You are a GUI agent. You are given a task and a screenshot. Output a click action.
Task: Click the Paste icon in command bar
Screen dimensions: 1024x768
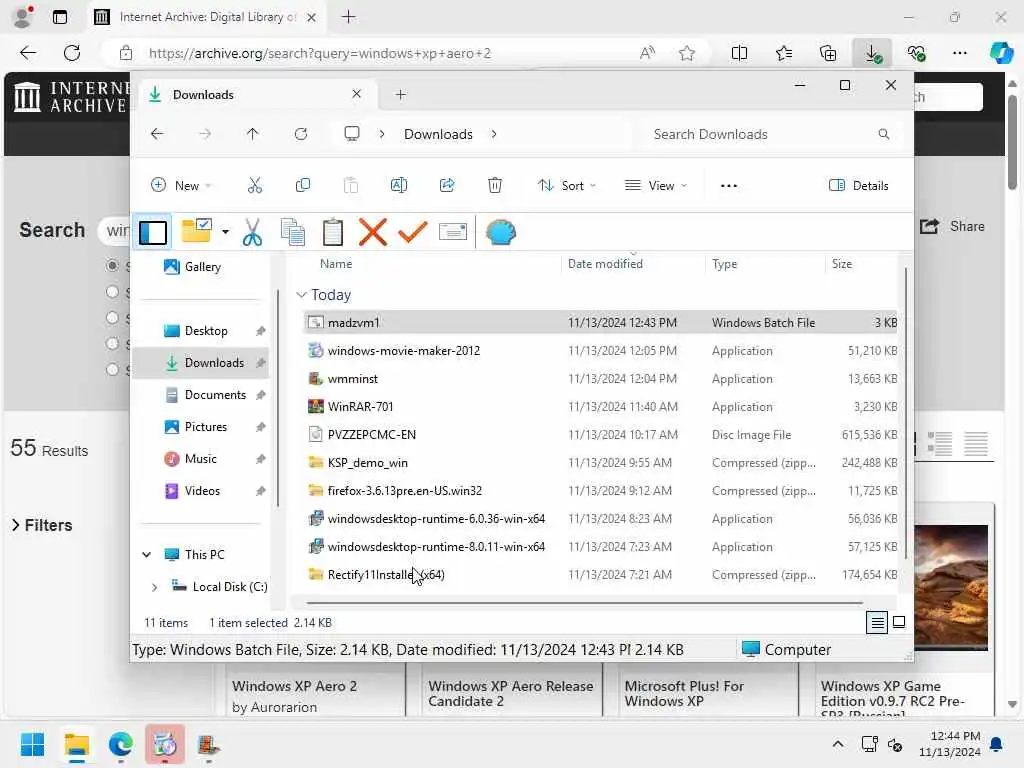351,185
